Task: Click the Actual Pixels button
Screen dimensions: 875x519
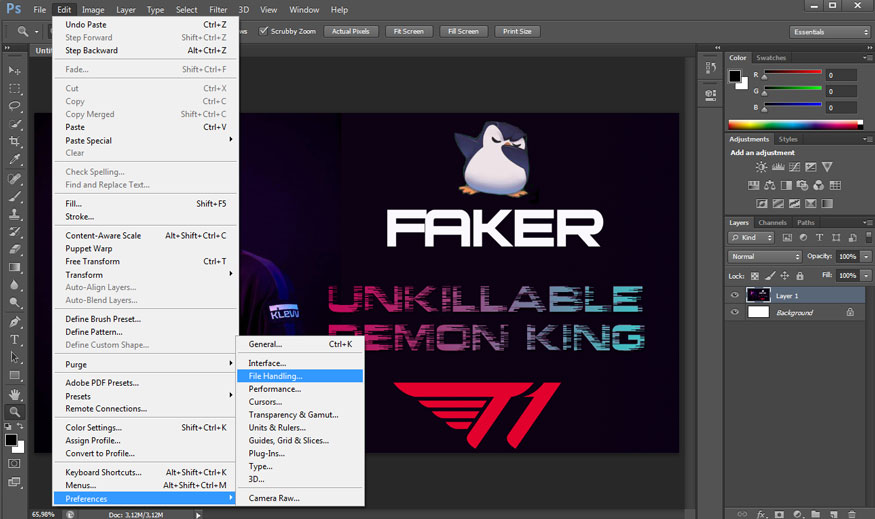Action: coord(350,31)
